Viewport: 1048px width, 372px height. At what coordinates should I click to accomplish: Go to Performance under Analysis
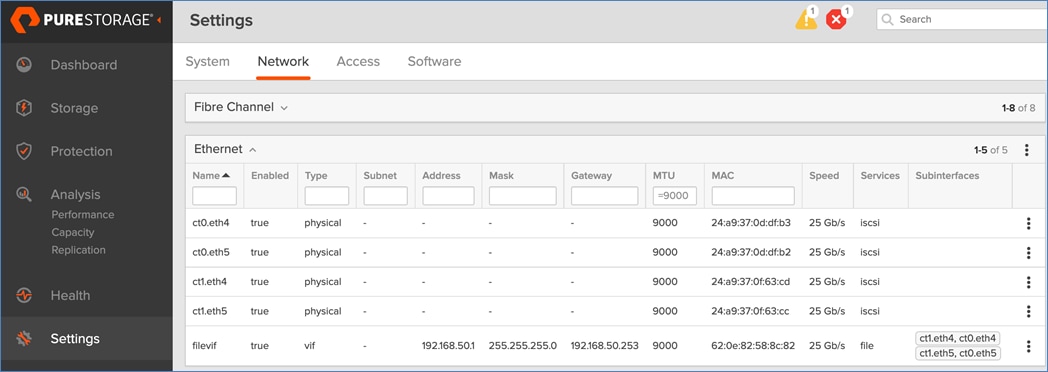click(x=83, y=214)
